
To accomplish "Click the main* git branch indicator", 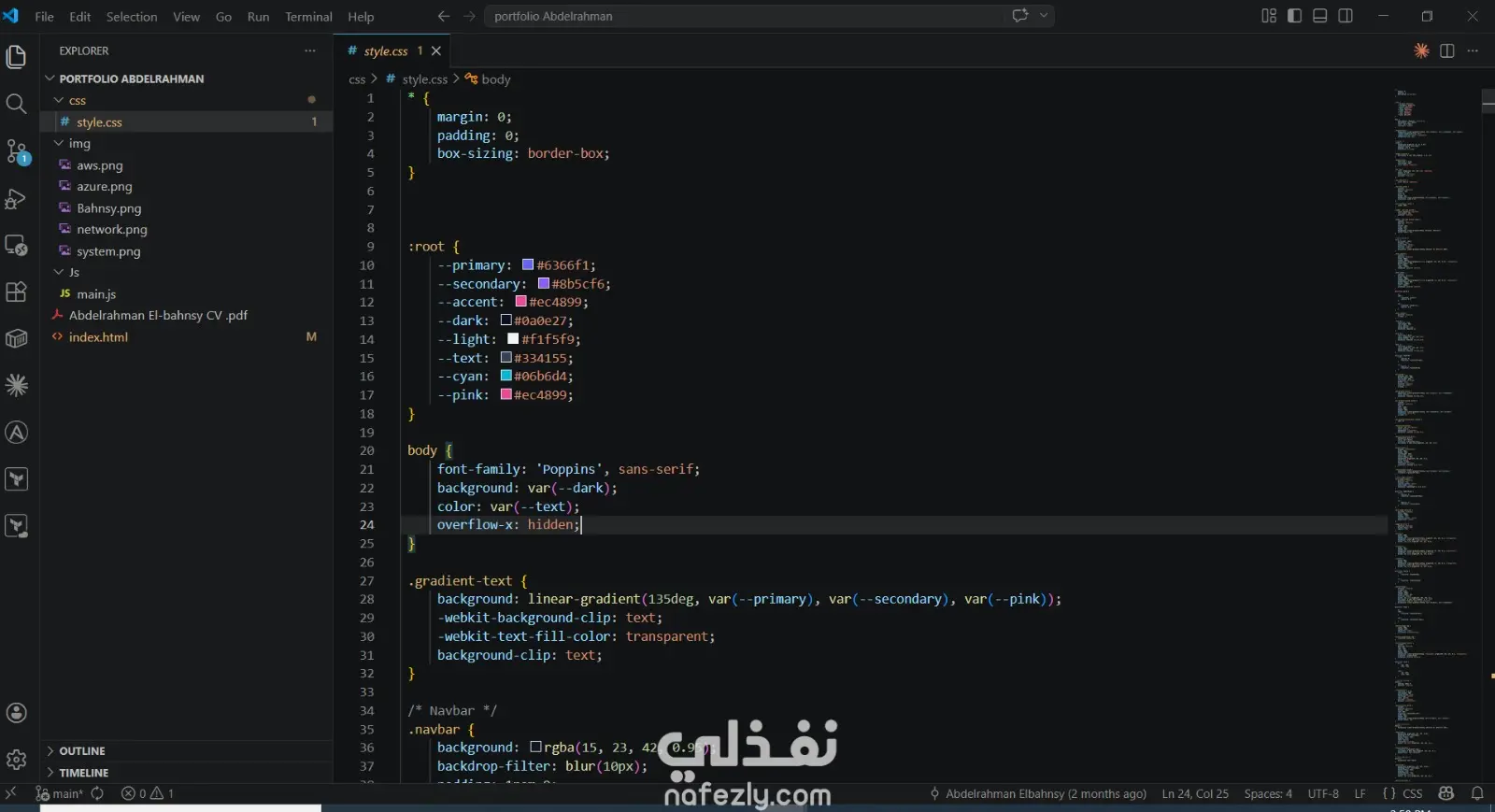I will tap(60, 793).
